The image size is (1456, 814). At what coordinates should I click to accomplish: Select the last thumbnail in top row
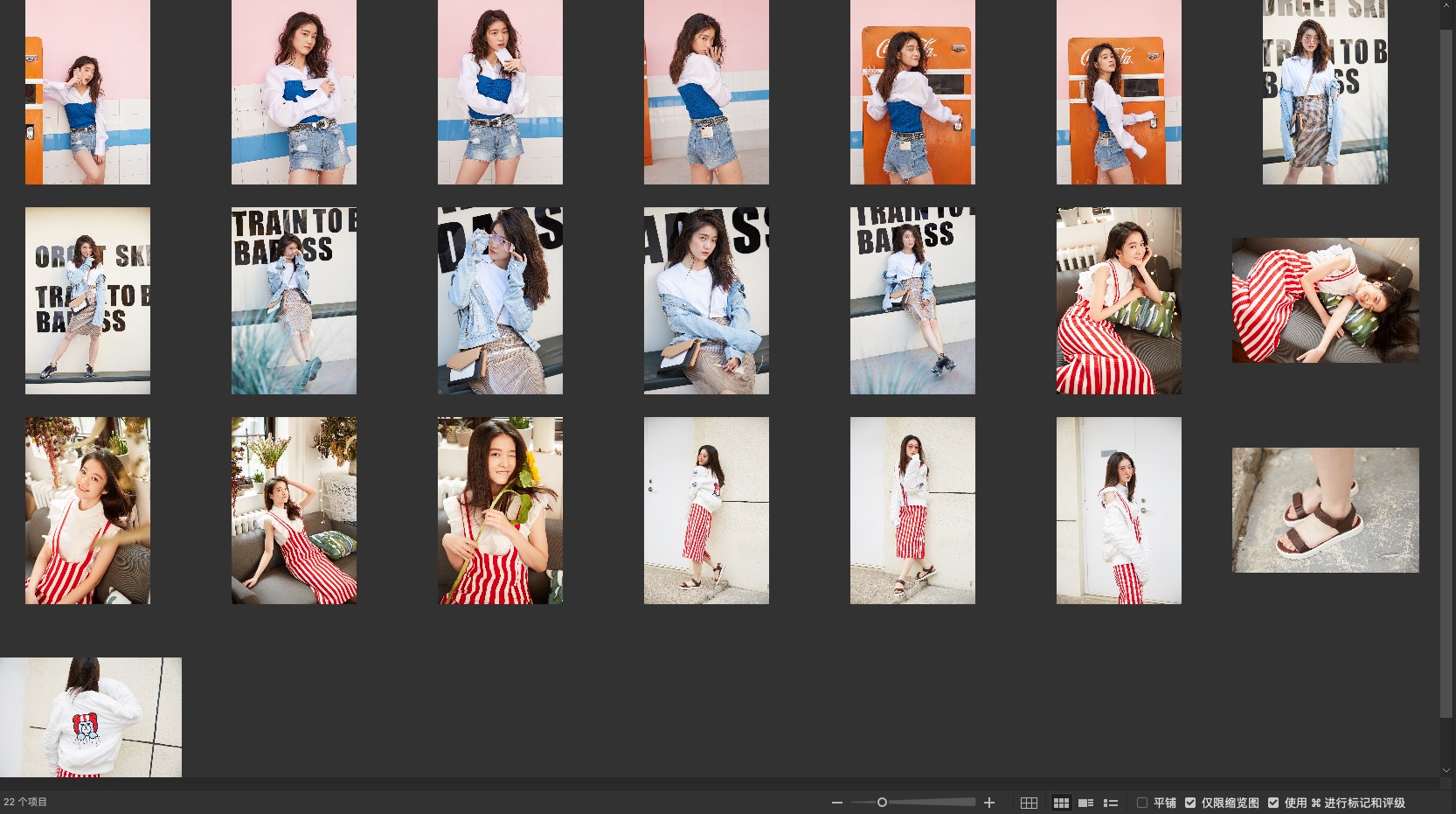click(x=1325, y=92)
